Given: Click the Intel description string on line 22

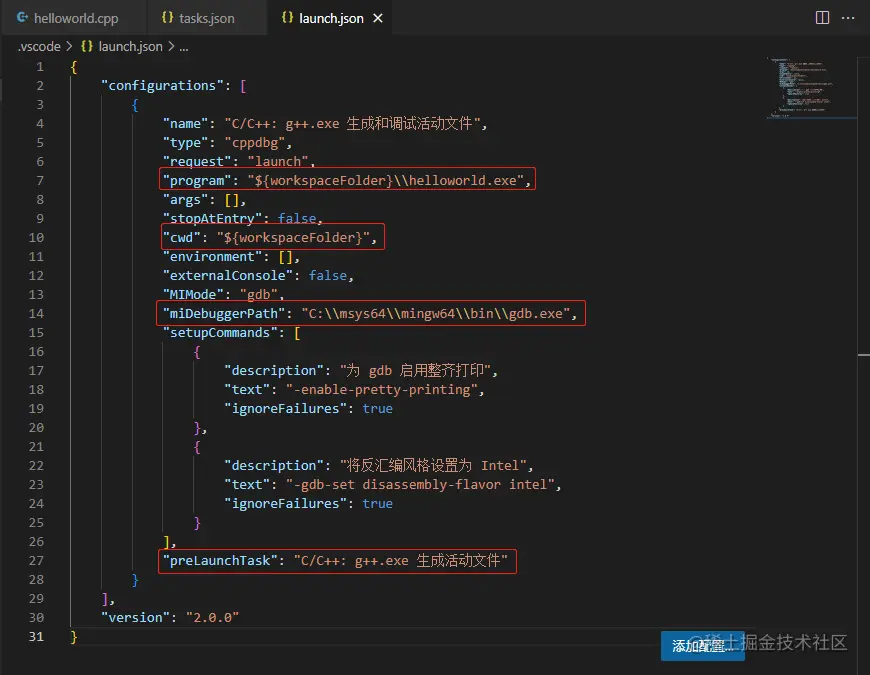Looking at the screenshot, I should (x=433, y=465).
